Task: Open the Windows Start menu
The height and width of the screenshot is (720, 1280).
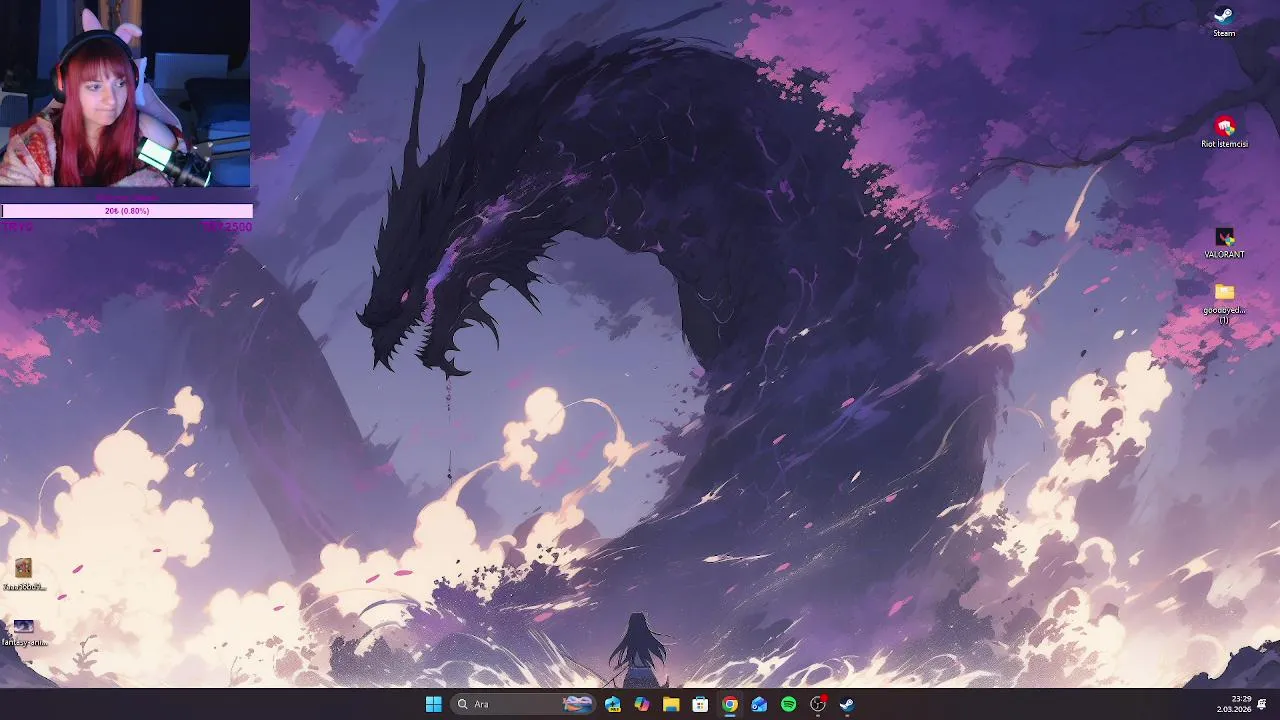Action: coord(433,704)
